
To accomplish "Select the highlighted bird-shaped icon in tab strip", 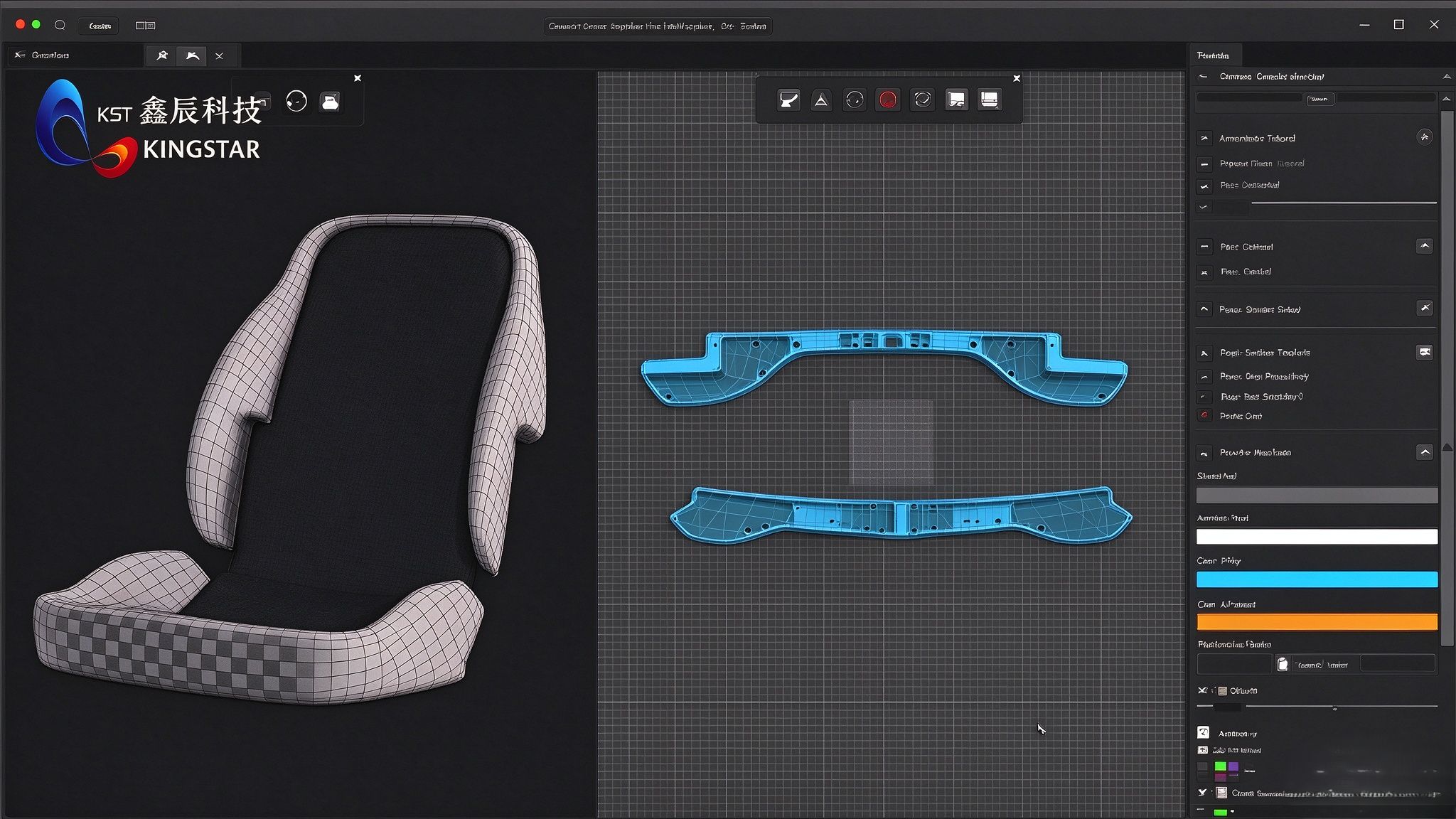I will click(x=193, y=55).
